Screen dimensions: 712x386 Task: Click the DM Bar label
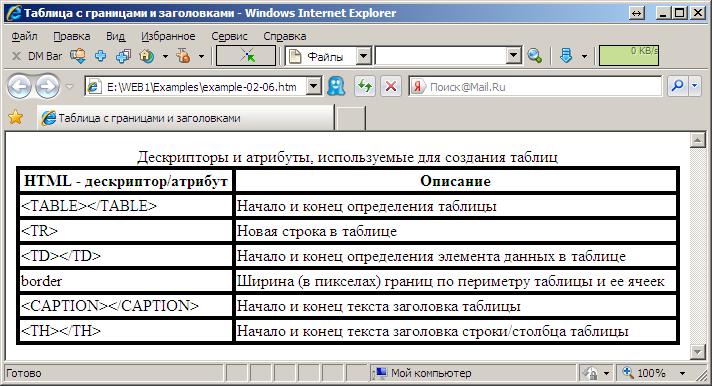(x=45, y=56)
